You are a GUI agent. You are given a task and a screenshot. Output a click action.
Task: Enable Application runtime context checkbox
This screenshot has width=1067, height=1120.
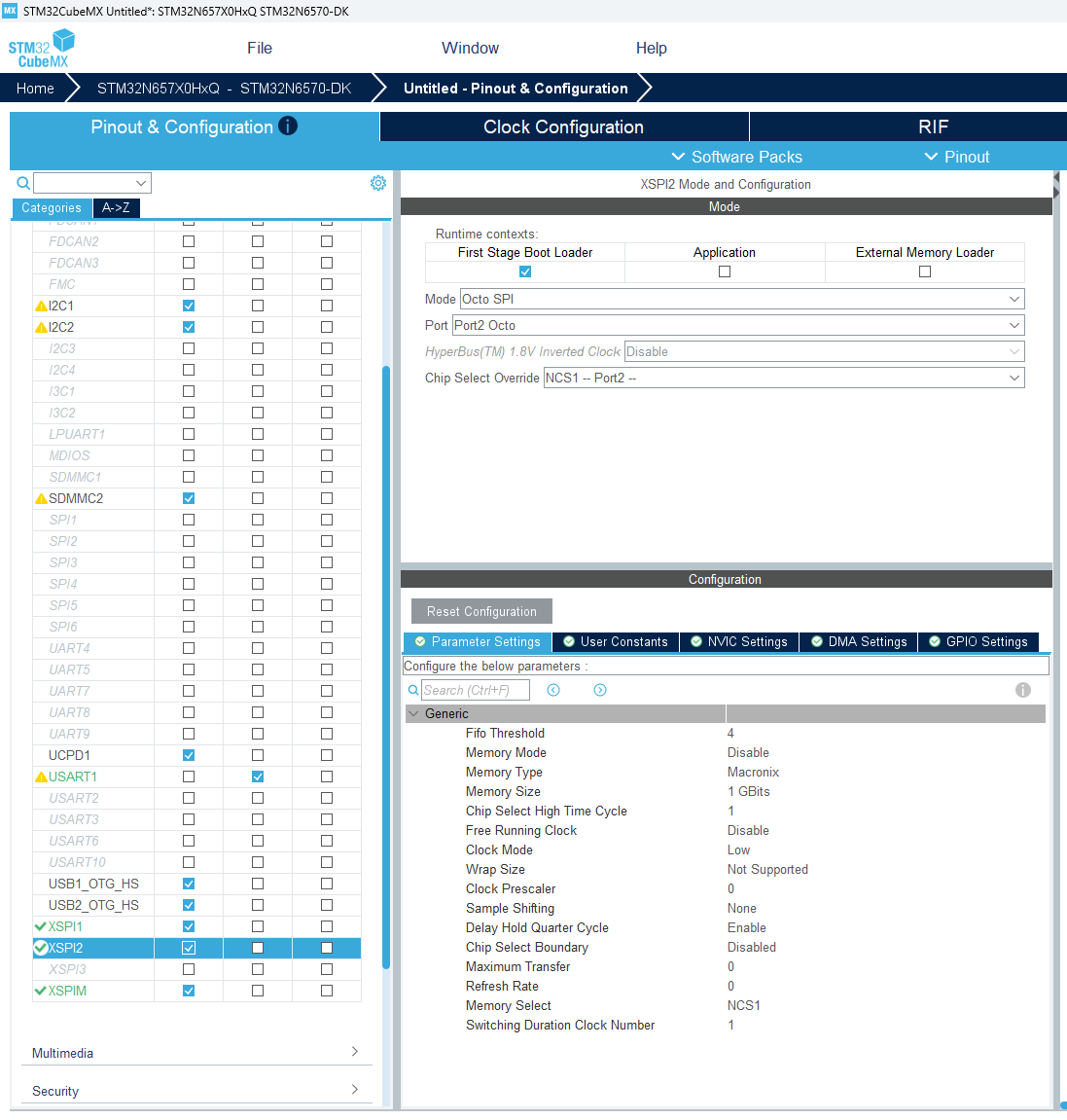(725, 271)
